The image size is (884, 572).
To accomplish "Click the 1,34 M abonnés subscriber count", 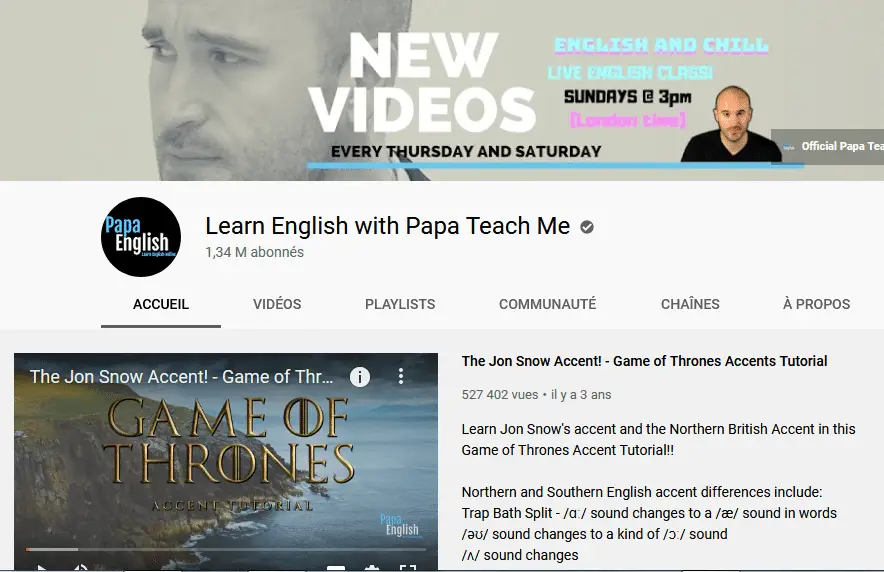I will [254, 252].
